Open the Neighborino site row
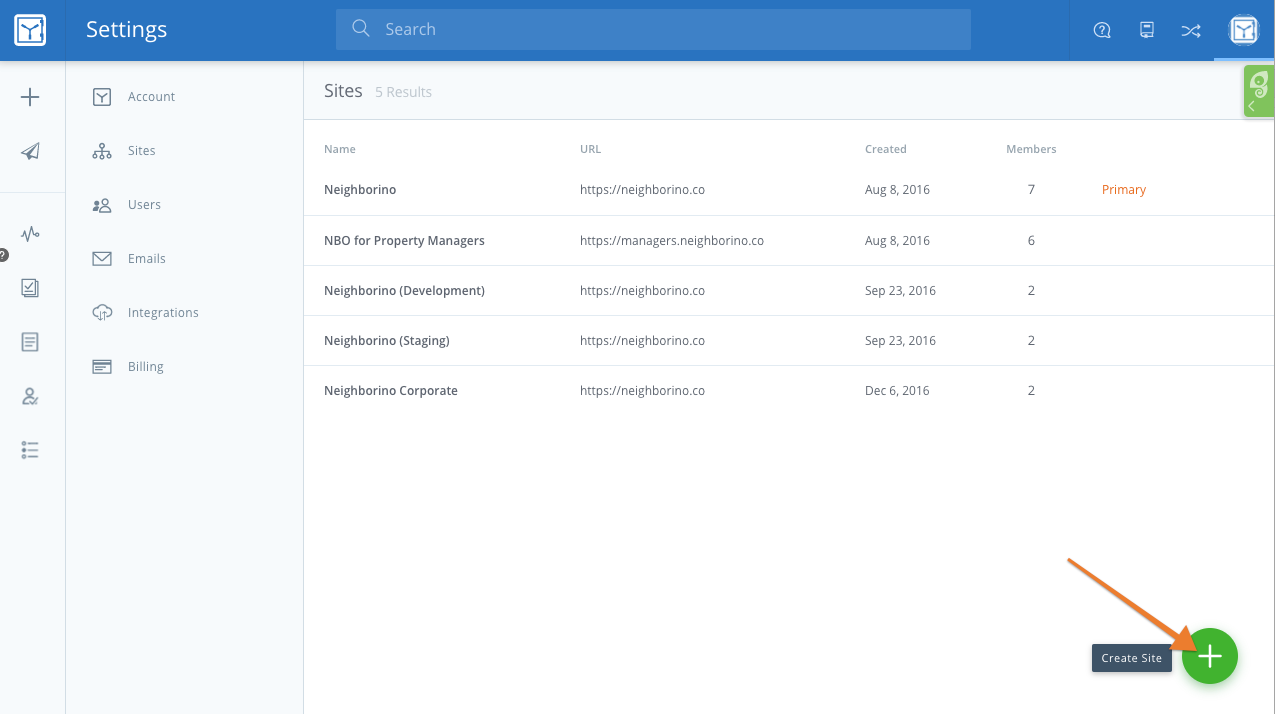The image size is (1275, 714). 789,190
